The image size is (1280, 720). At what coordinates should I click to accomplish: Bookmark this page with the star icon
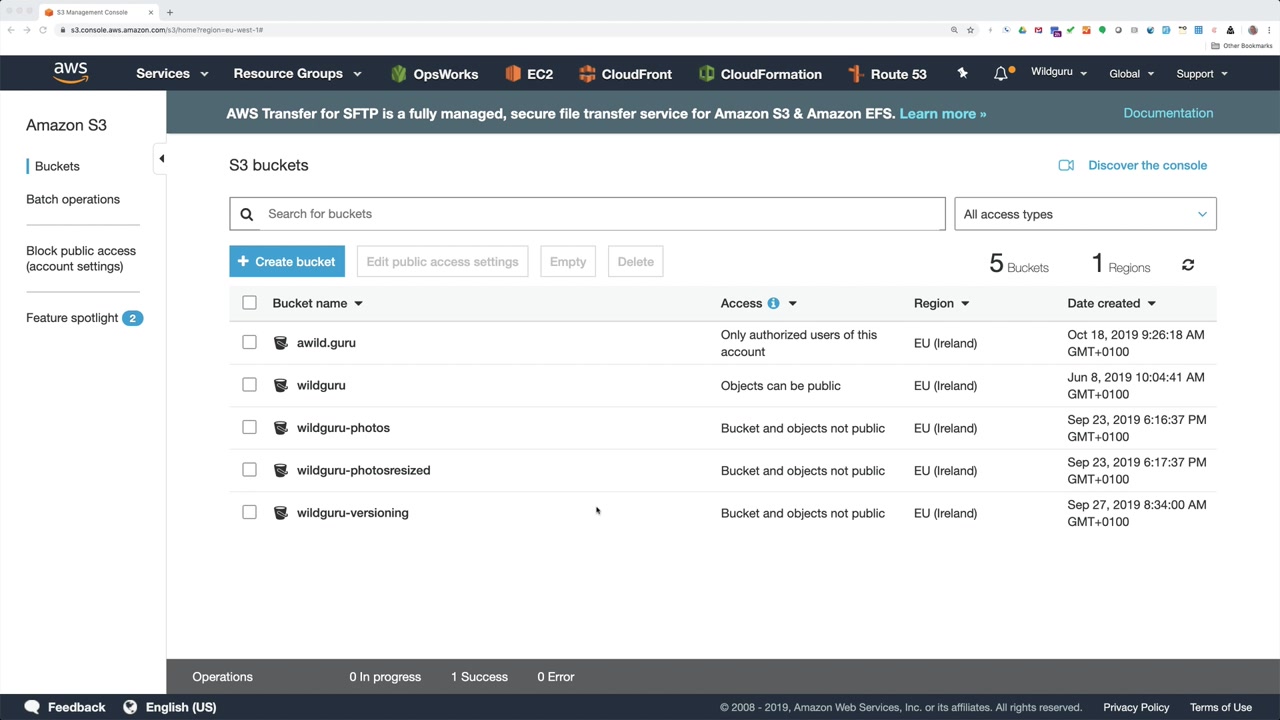(x=970, y=30)
